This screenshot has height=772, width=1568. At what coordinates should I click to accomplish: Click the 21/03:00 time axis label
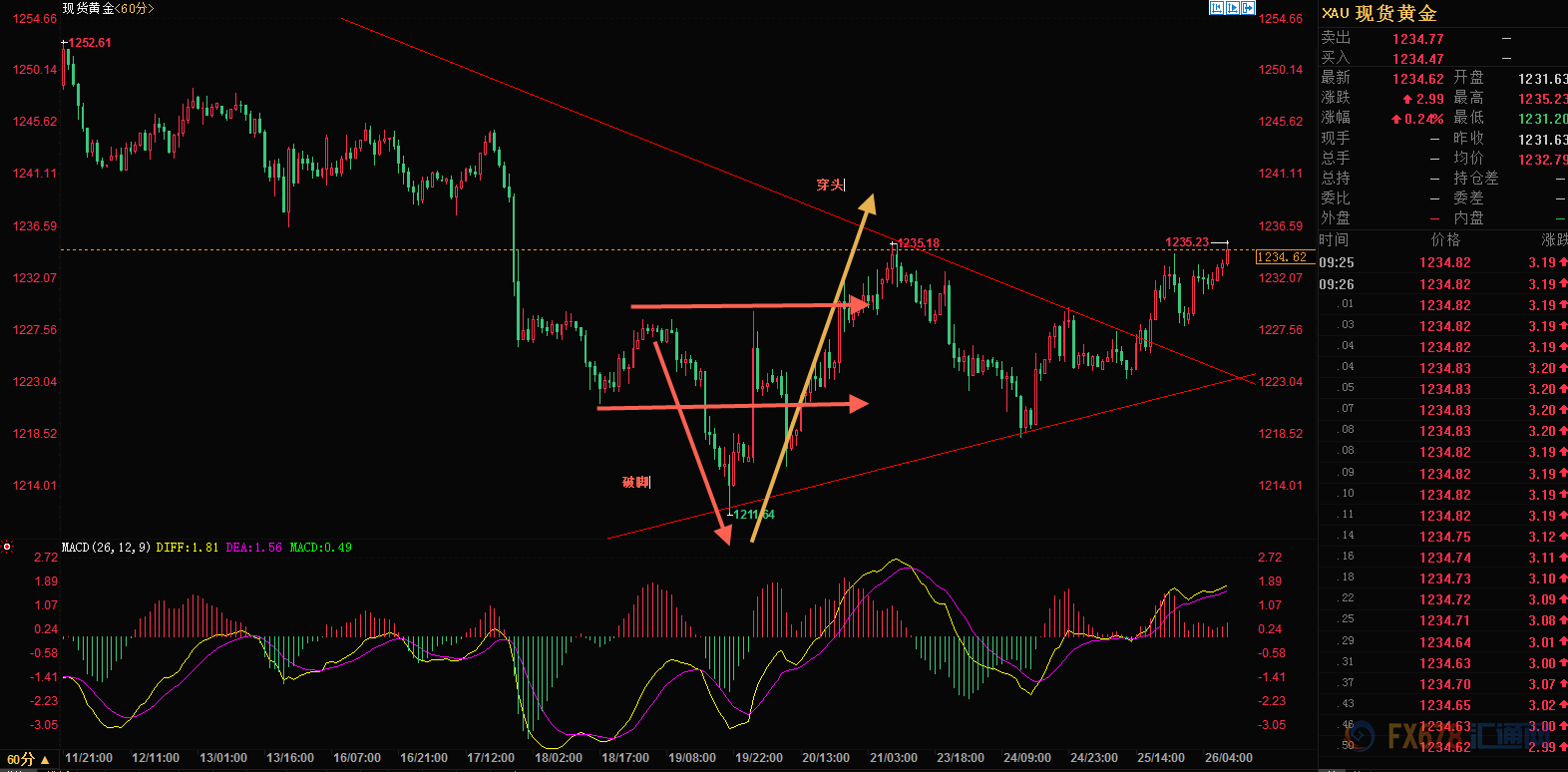tap(894, 758)
